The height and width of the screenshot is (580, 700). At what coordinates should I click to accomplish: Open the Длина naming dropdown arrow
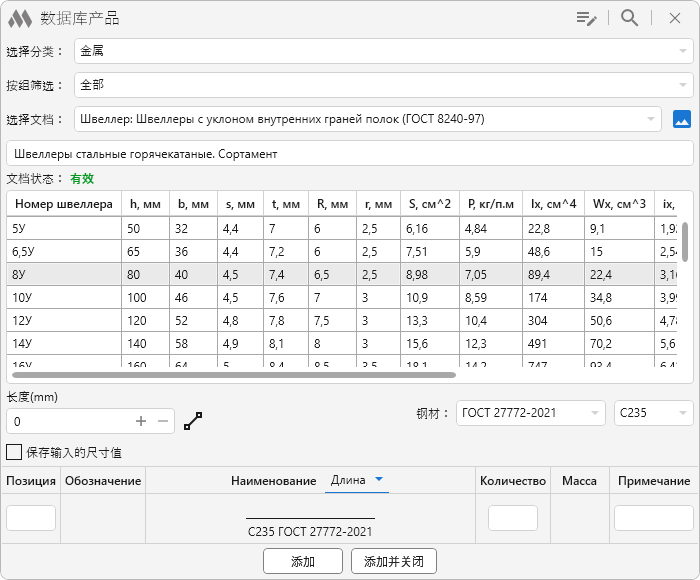(x=379, y=480)
